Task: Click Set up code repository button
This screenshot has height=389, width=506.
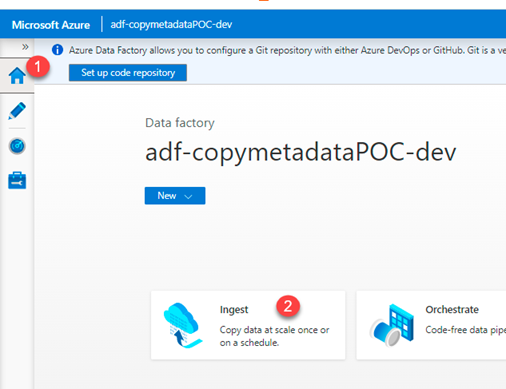Action: click(x=128, y=73)
